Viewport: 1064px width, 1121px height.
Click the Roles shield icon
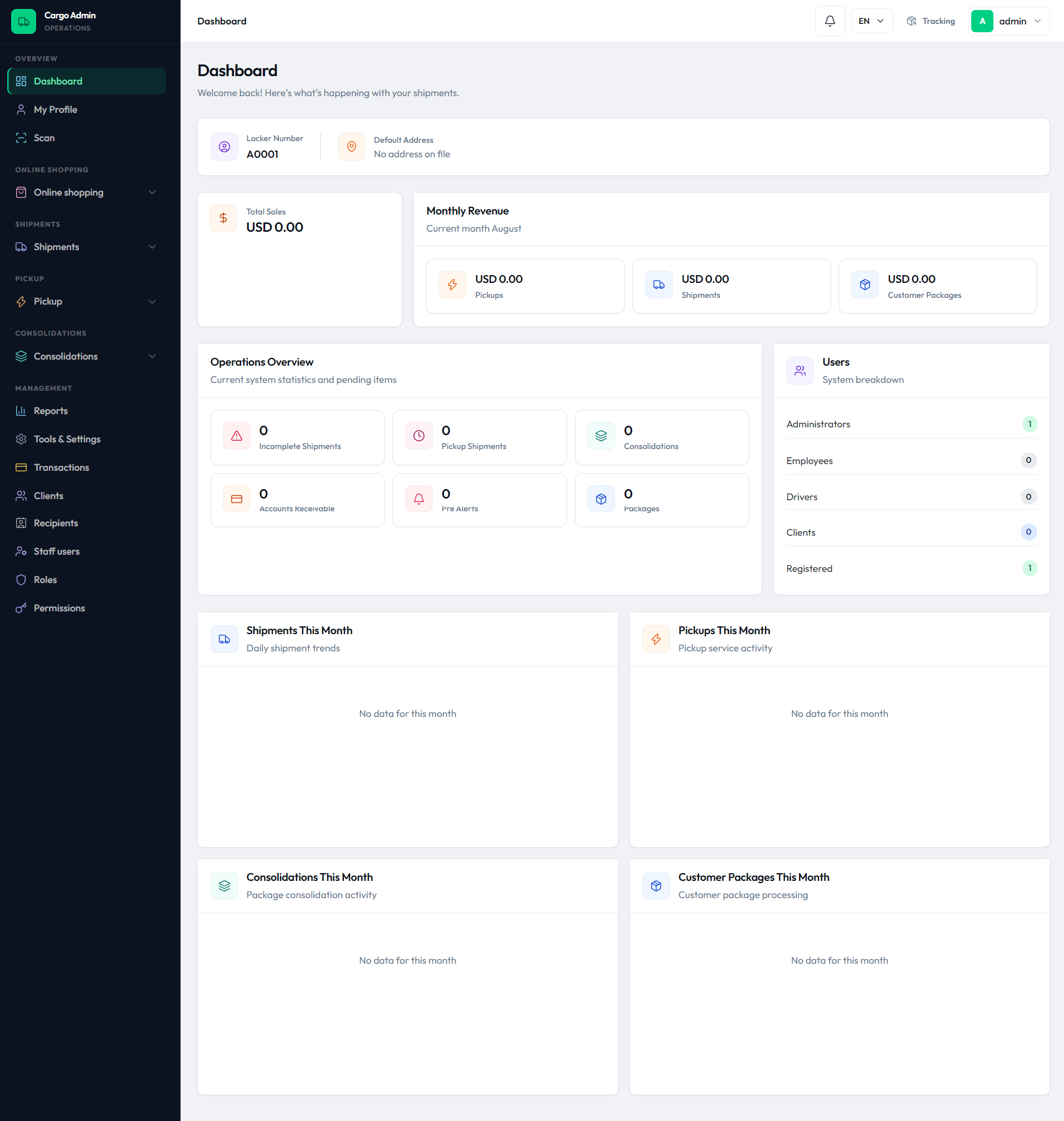click(21, 580)
